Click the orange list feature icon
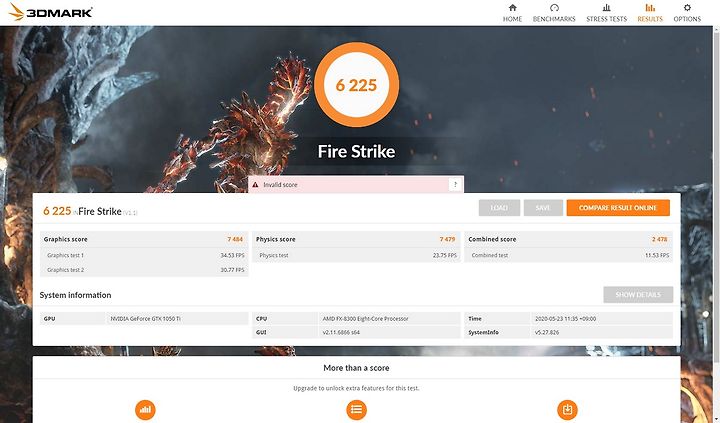Image resolution: width=720 pixels, height=423 pixels. tap(356, 410)
